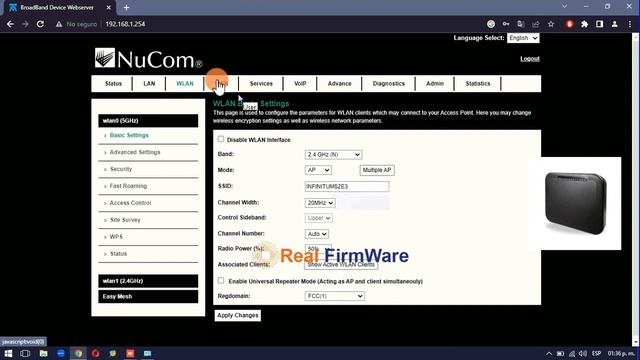Image resolution: width=640 pixels, height=360 pixels.
Task: Open the Channel Number dropdown
Action: 317,234
